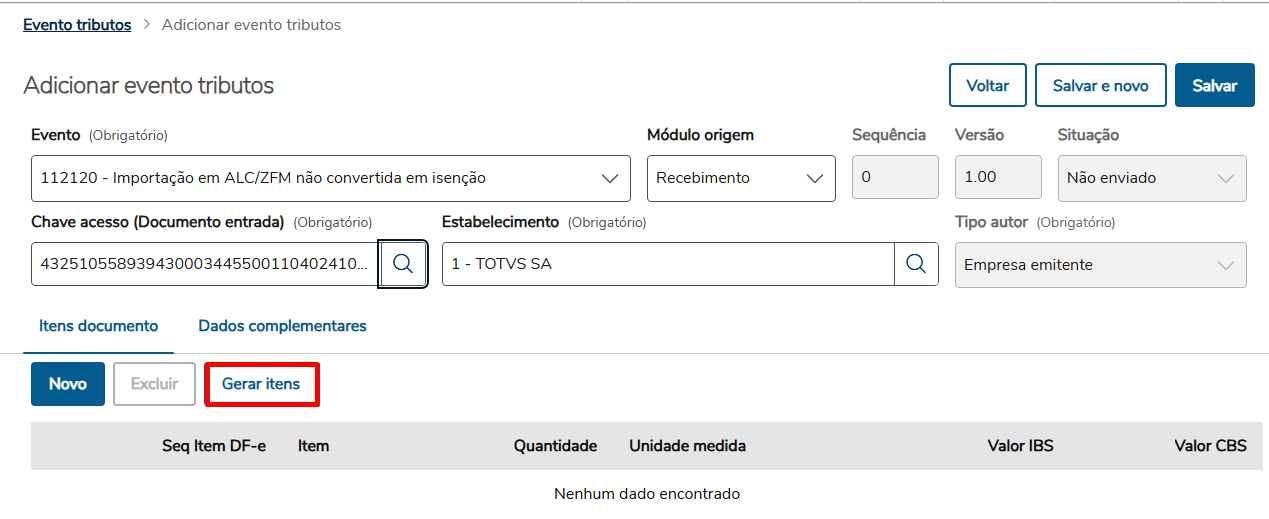Expand the Tipo autor dropdown

pyautogui.click(x=1100, y=265)
